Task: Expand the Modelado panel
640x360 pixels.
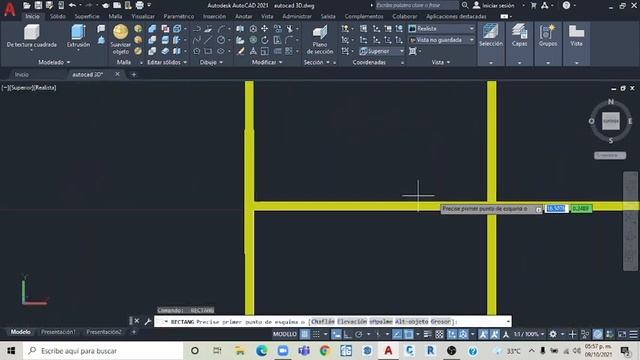Action: (x=54, y=62)
